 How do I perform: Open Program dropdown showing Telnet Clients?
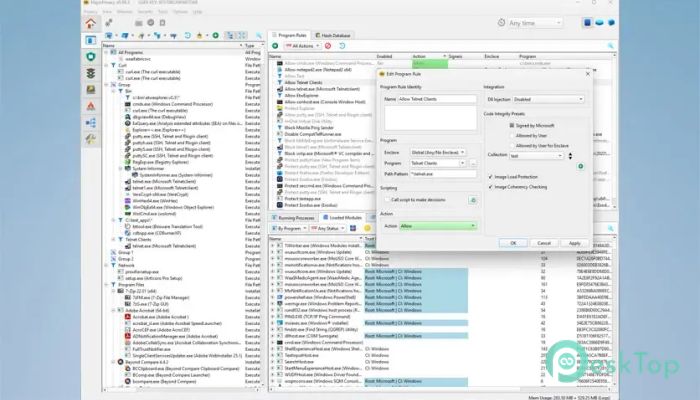coord(438,163)
